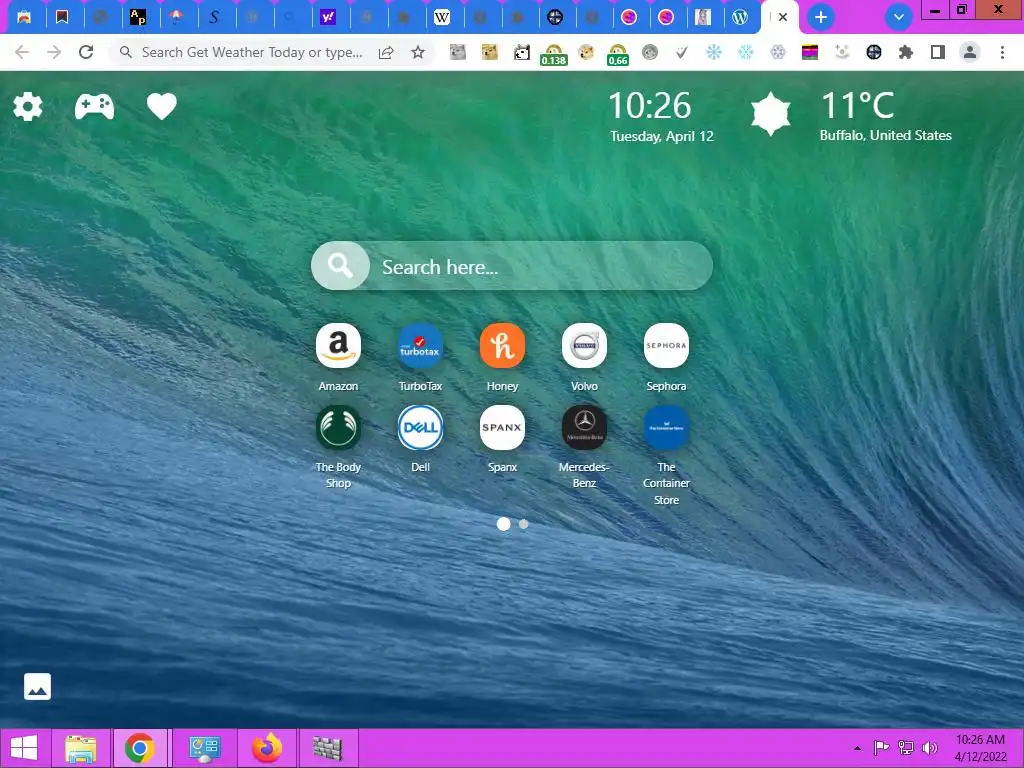1024x768 pixels.
Task: Click the extension with the 0.138 badge
Action: (x=553, y=54)
